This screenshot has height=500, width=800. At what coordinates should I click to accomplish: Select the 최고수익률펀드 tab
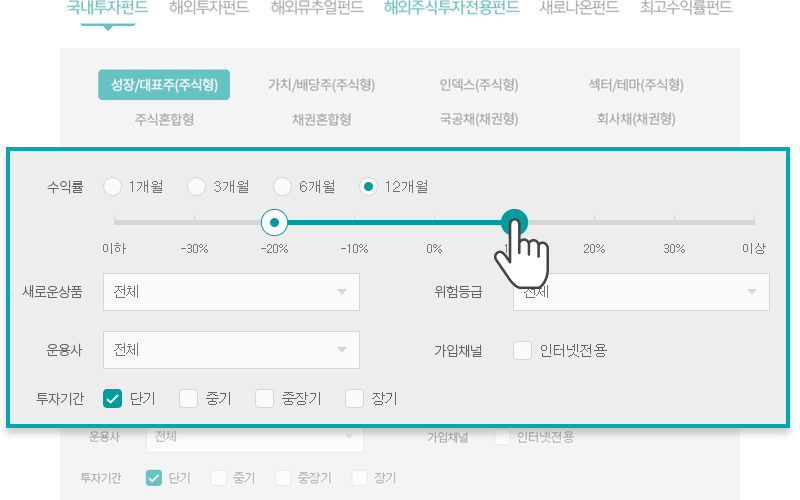pos(686,9)
